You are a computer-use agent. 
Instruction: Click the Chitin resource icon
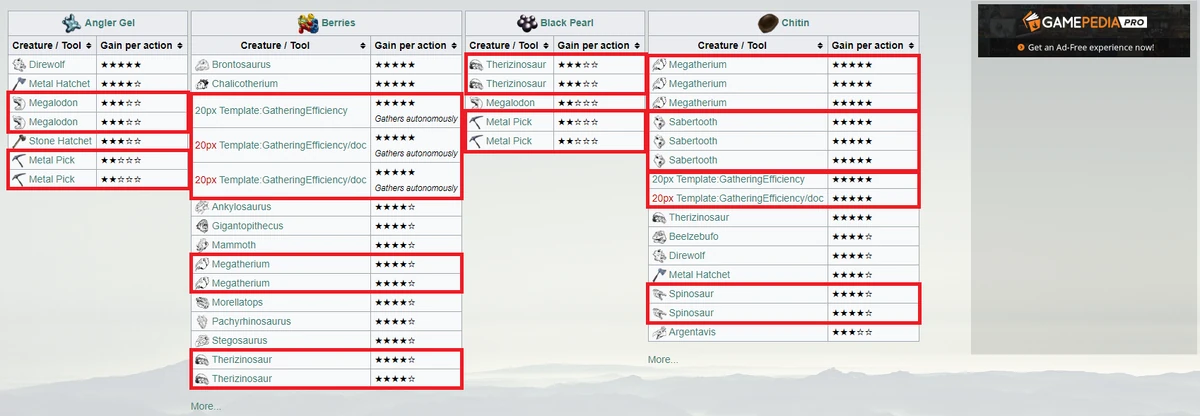coord(769,22)
